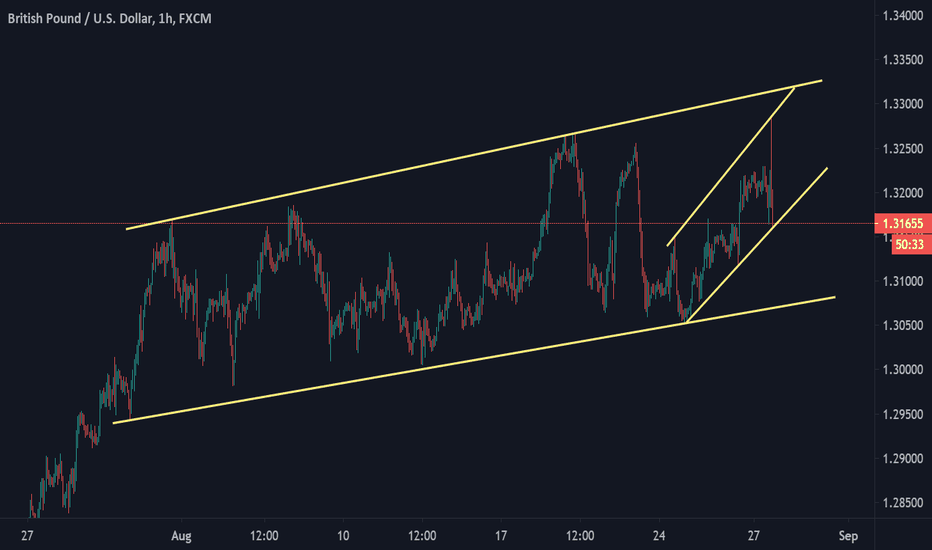
Task: Click the 1.29500 price axis label
Action: (x=903, y=414)
